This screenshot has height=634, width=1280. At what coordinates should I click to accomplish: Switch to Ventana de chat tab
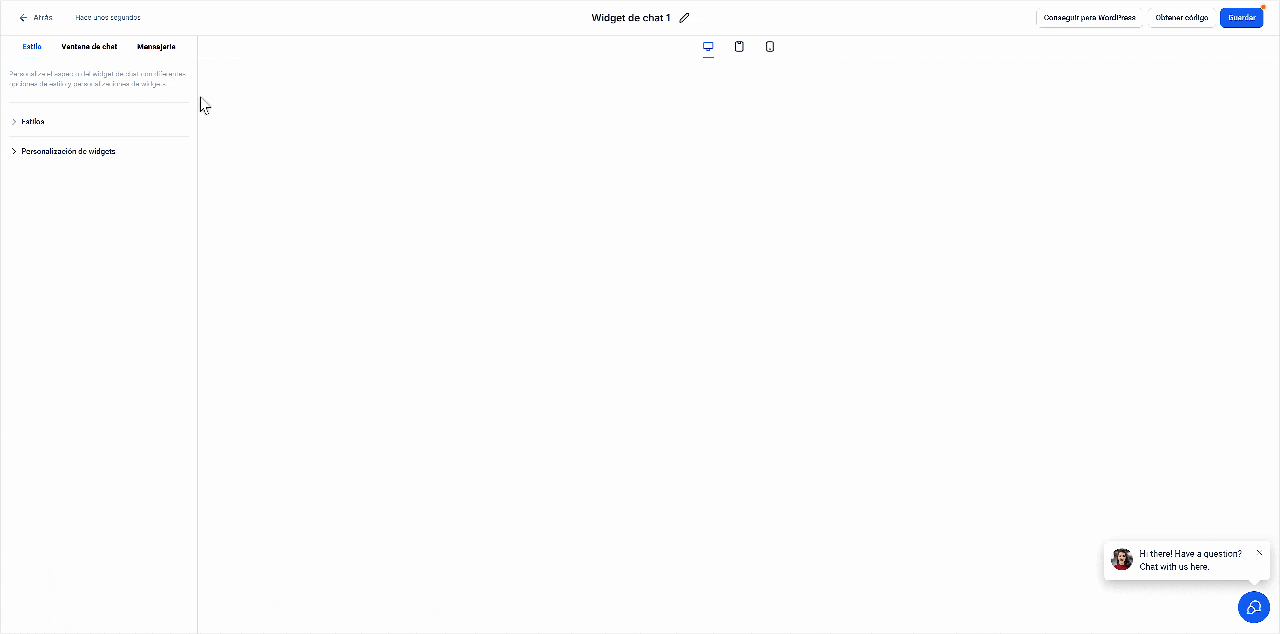(x=89, y=47)
